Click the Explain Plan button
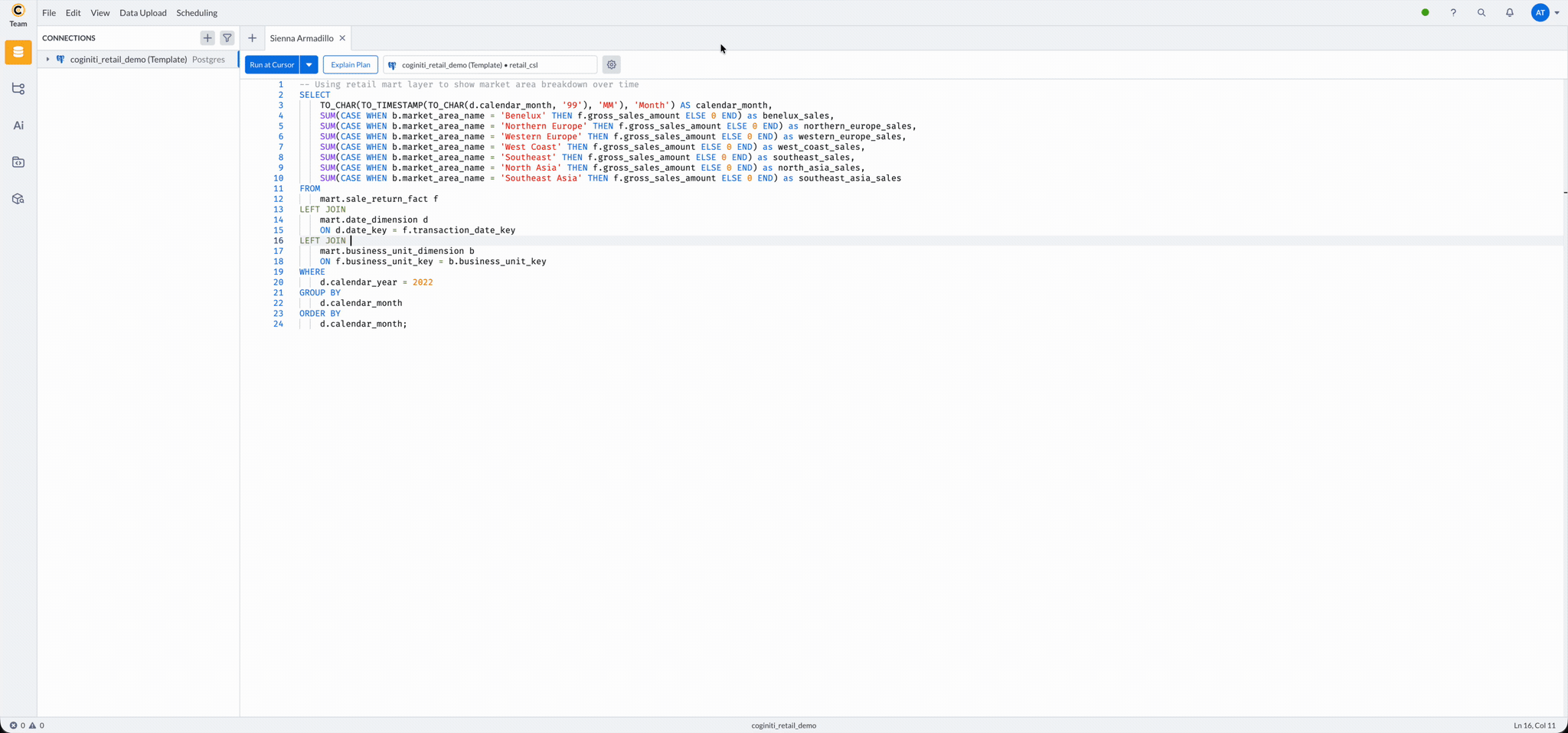 [x=350, y=65]
